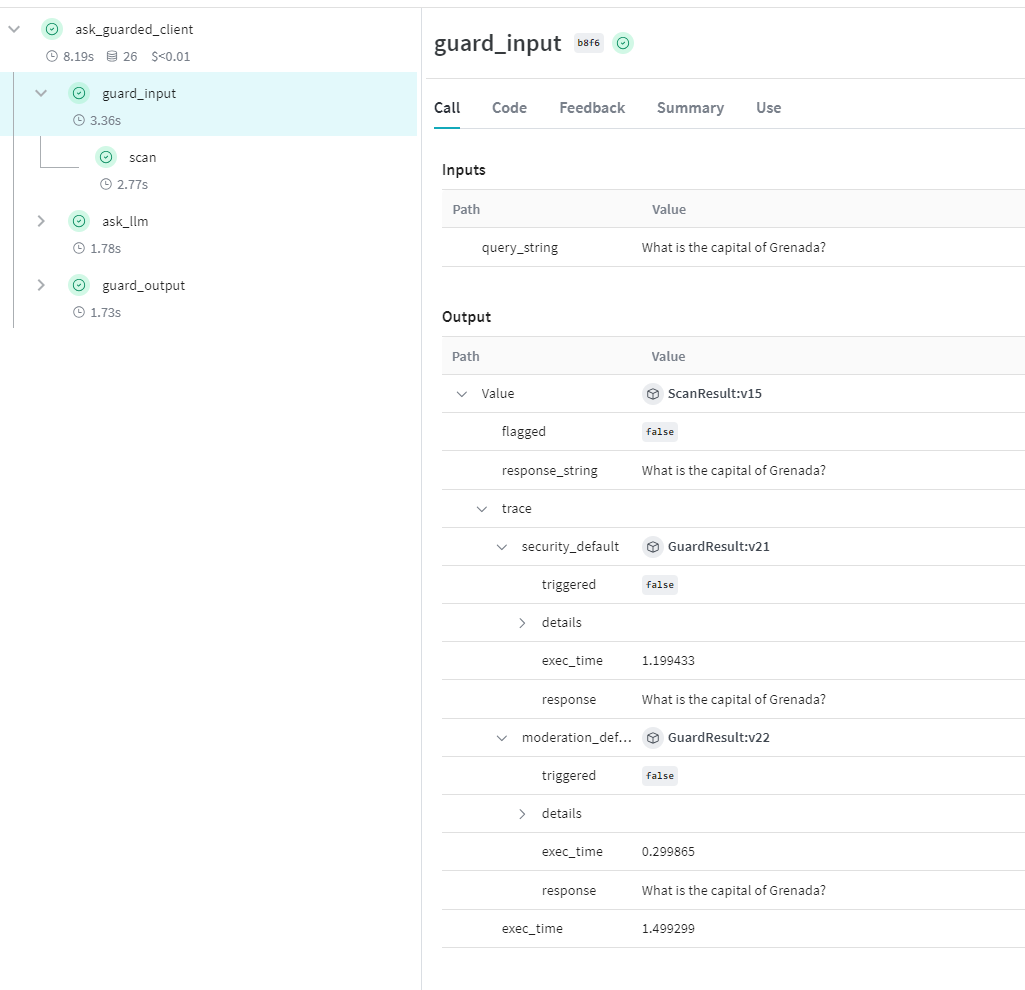Click the query_string input value text
The width and height of the screenshot is (1025, 990).
[733, 247]
